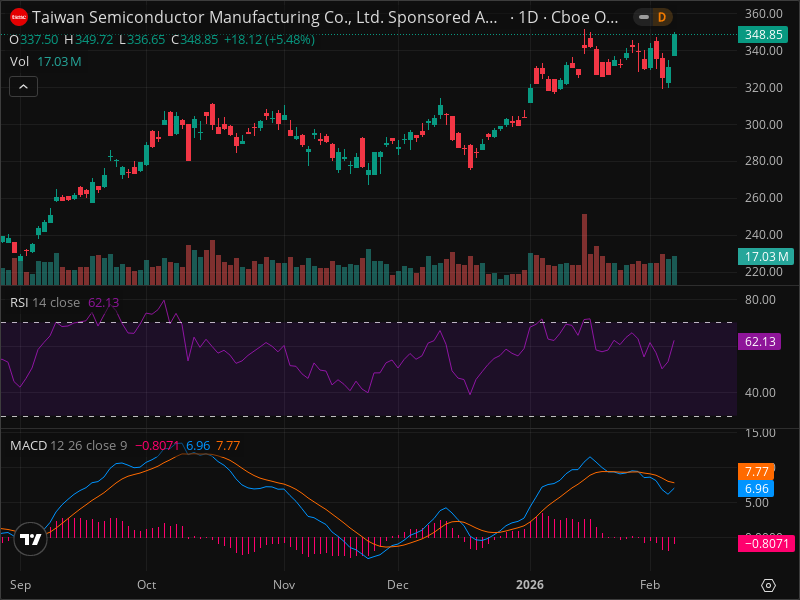Click the -0.8071 histogram value label
800x600 pixels.
[x=766, y=543]
